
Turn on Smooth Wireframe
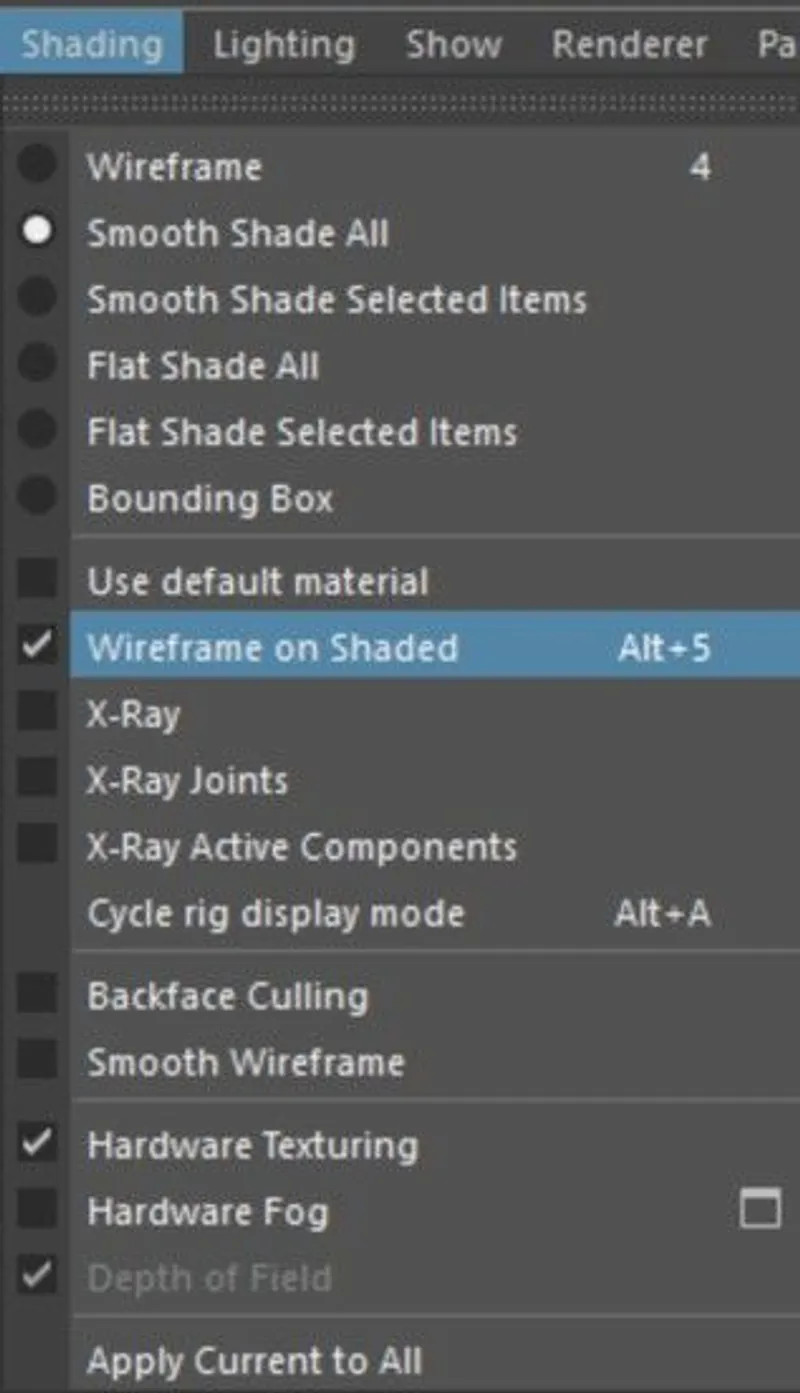pyautogui.click(x=245, y=1061)
